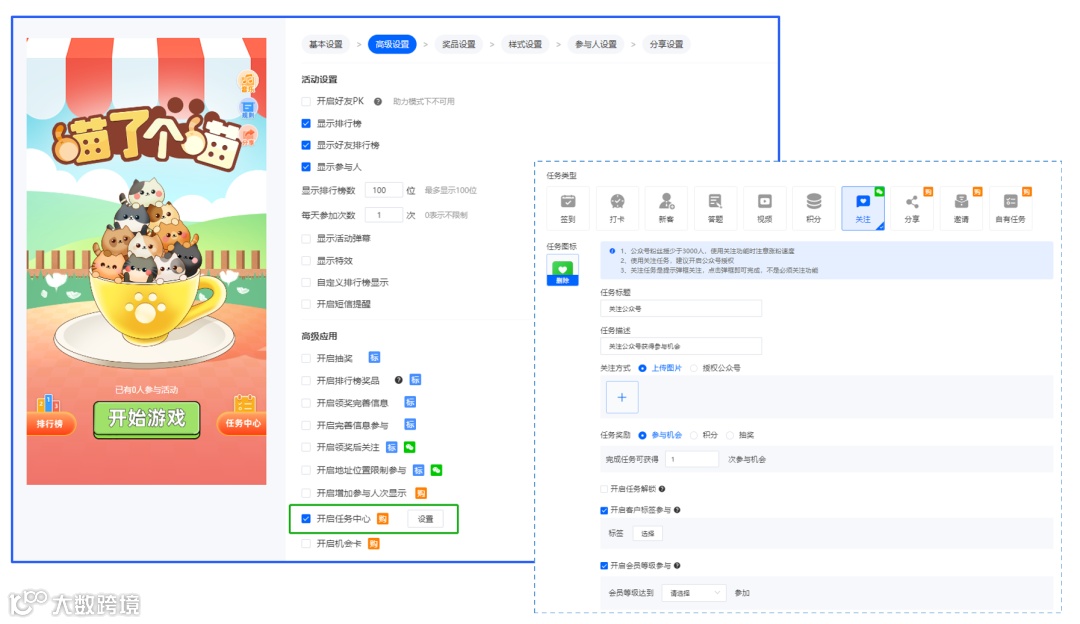The width and height of the screenshot is (1080, 624).
Task: Enable the 显示特效 checkbox
Action: 306,260
